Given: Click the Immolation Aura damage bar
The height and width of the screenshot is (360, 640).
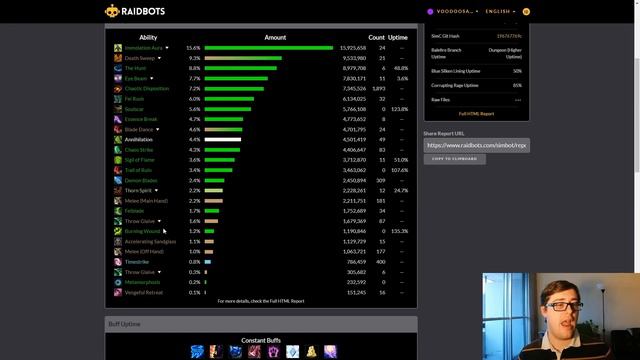Looking at the screenshot, I should 269,48.
